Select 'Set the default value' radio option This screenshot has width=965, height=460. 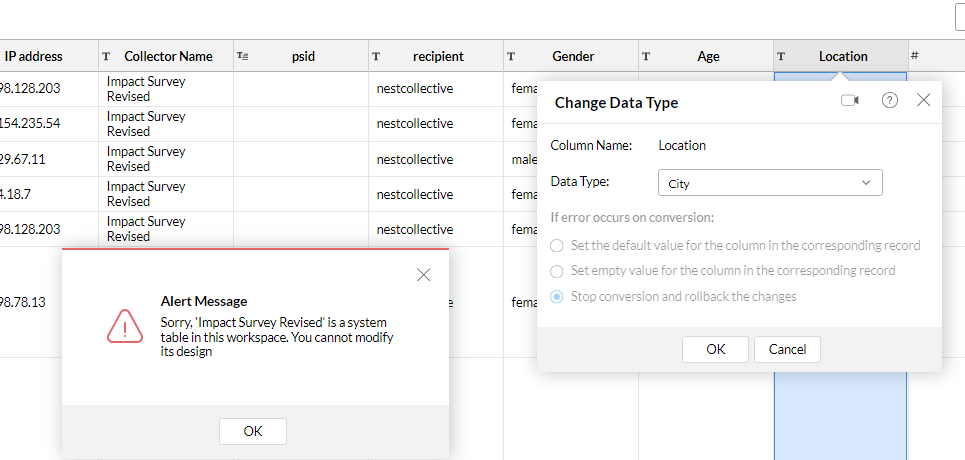[557, 245]
